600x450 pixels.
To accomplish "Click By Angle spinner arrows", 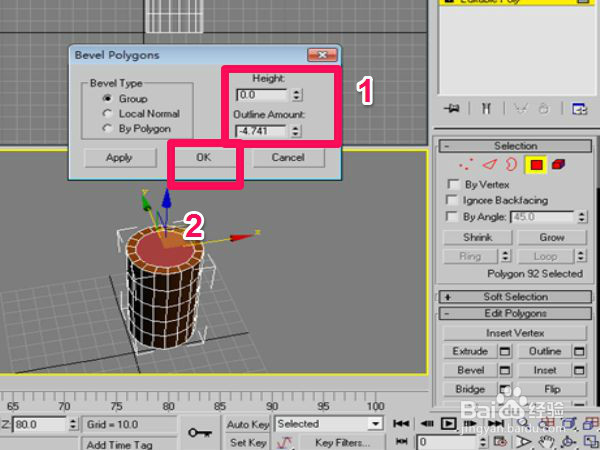I will [581, 217].
